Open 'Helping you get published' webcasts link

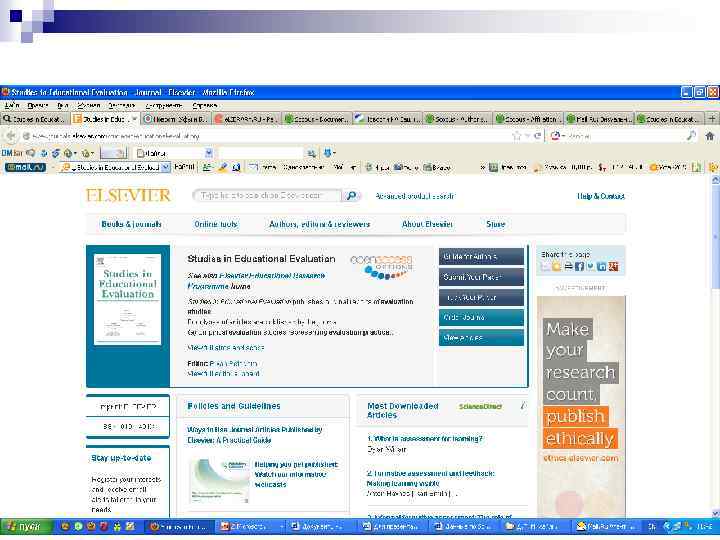296,474
